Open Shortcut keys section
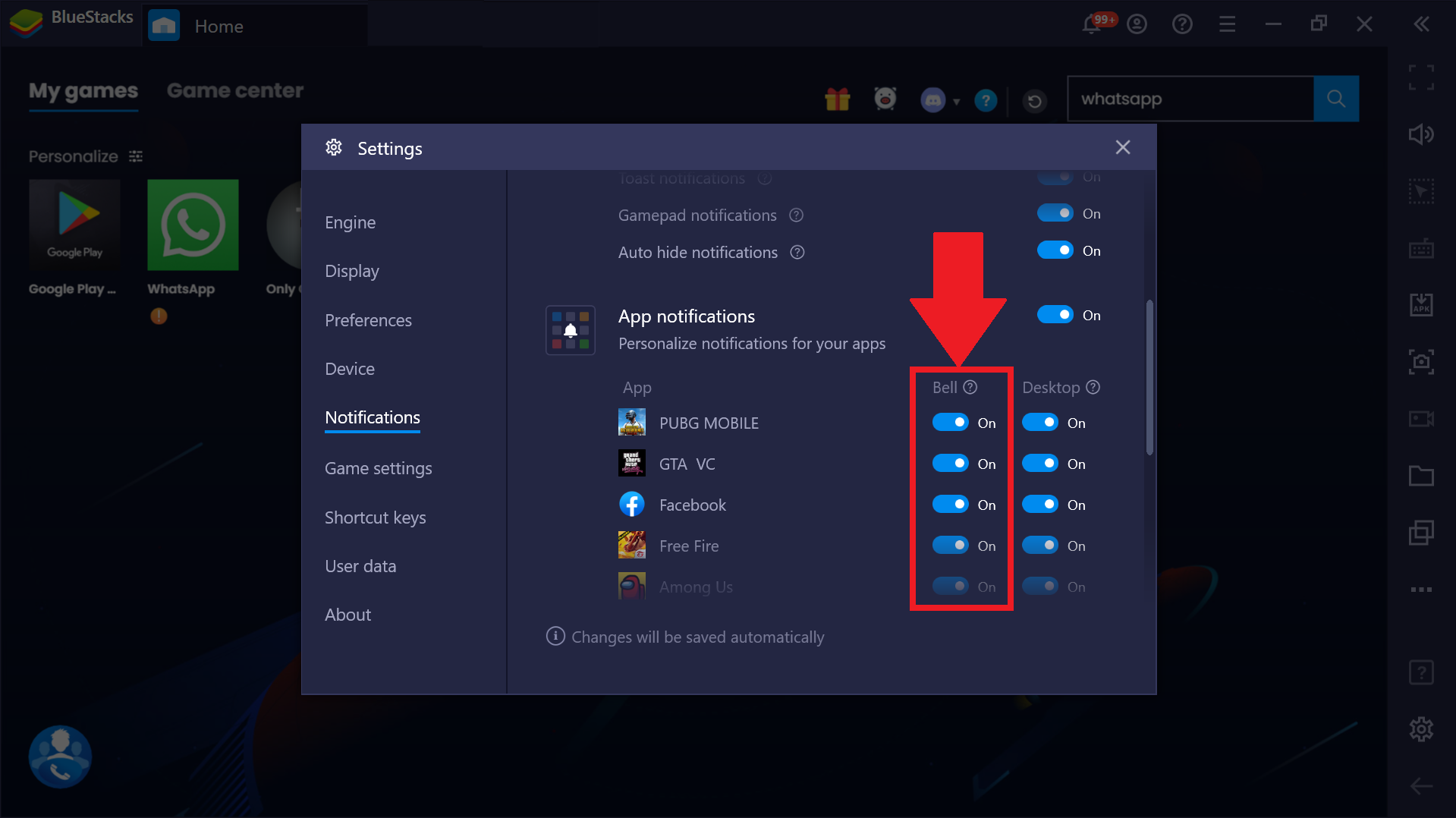Image resolution: width=1456 pixels, height=818 pixels. click(x=376, y=518)
